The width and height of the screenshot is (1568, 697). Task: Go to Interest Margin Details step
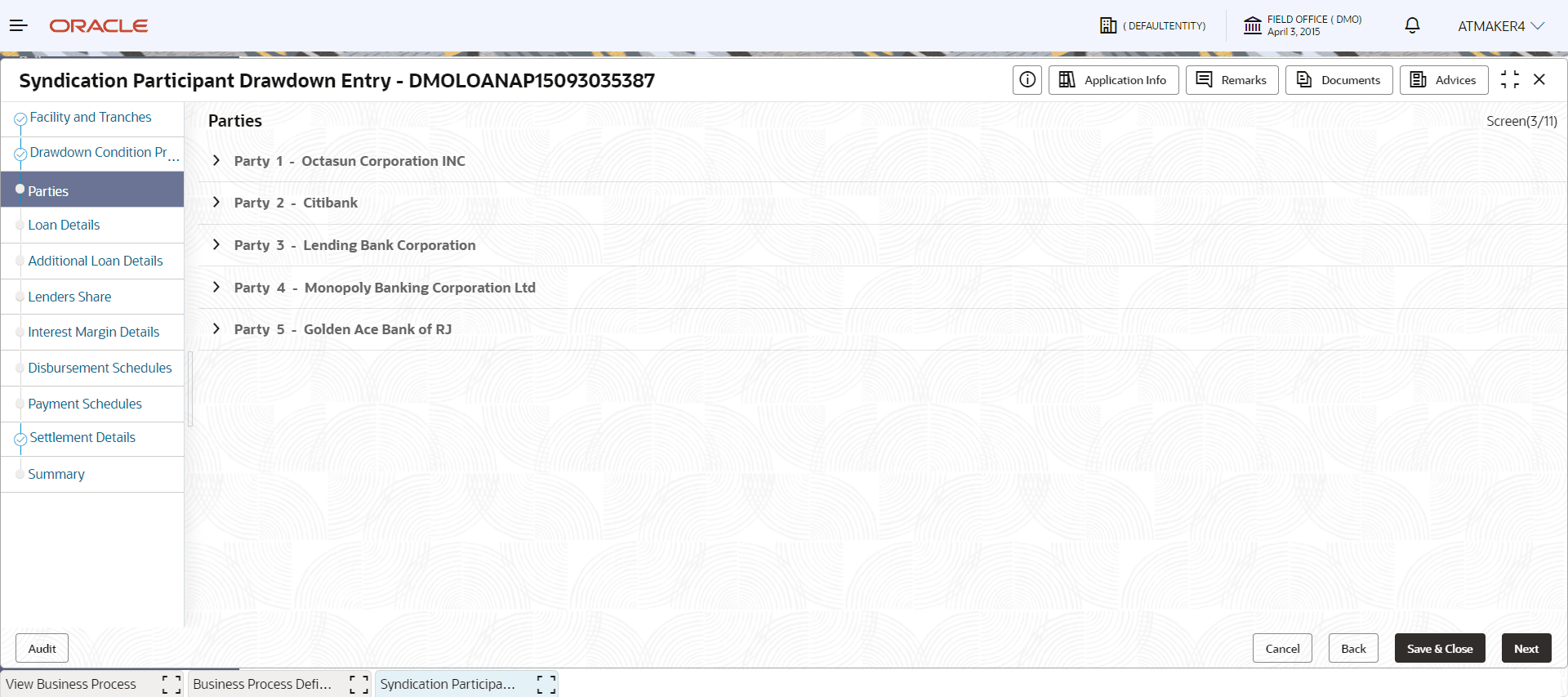coord(91,332)
